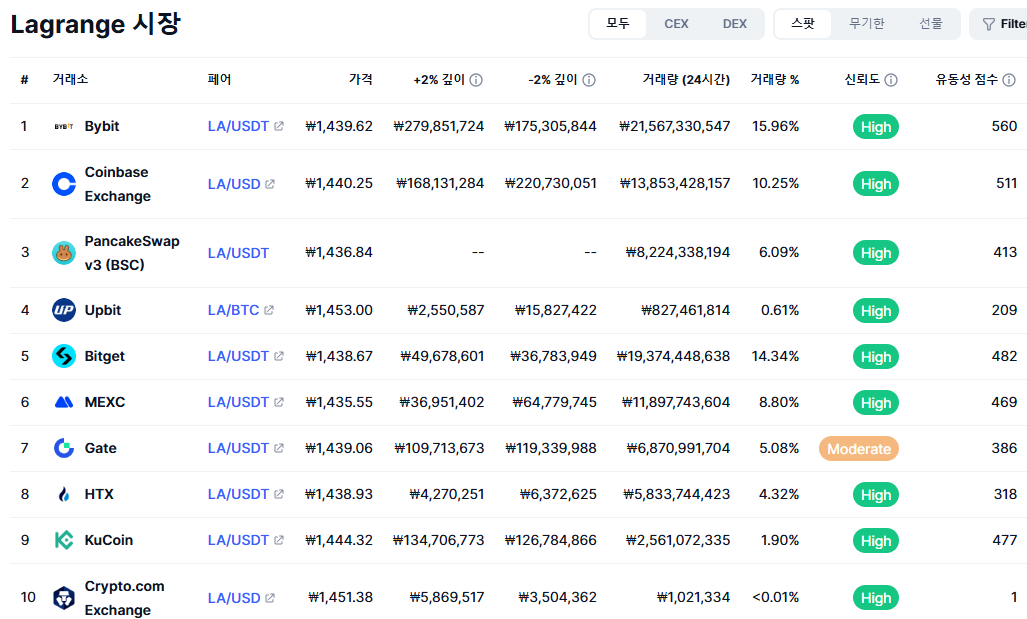Image resolution: width=1027 pixels, height=619 pixels.
Task: Click Bitget volume share 14.34%
Action: [x=775, y=356]
